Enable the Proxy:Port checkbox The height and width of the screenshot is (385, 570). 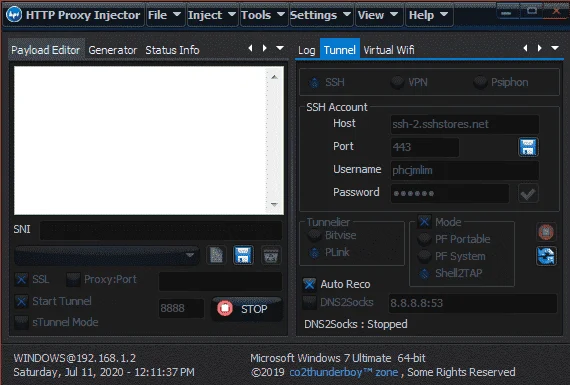(73, 279)
